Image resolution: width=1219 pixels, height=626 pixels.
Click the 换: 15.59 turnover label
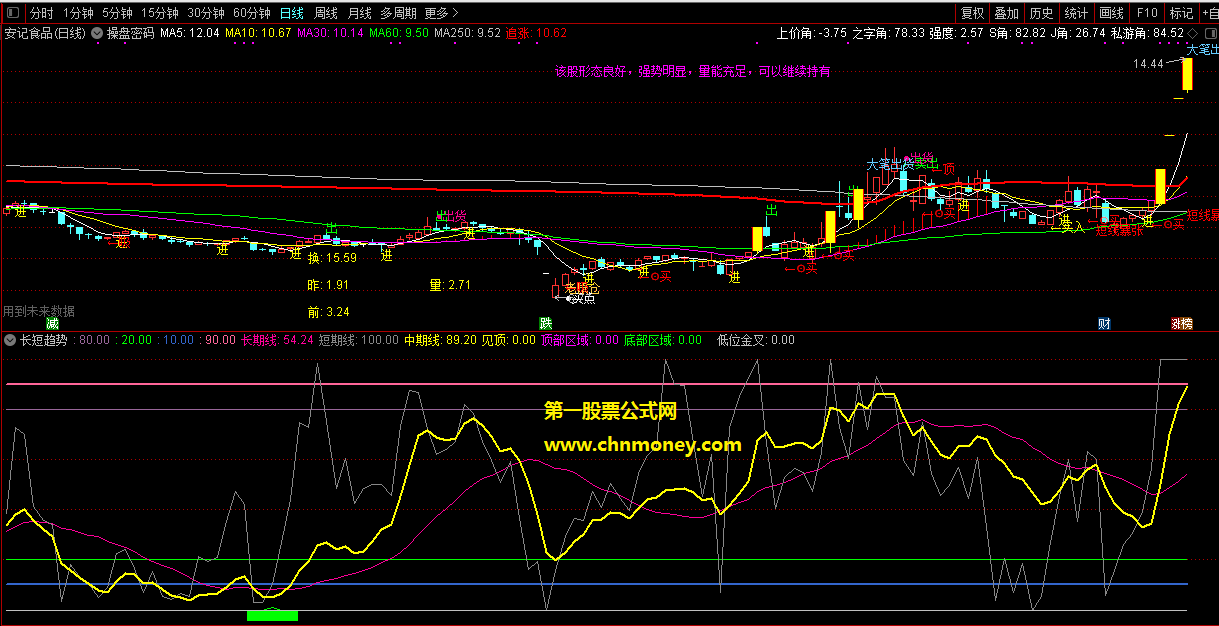tap(332, 258)
